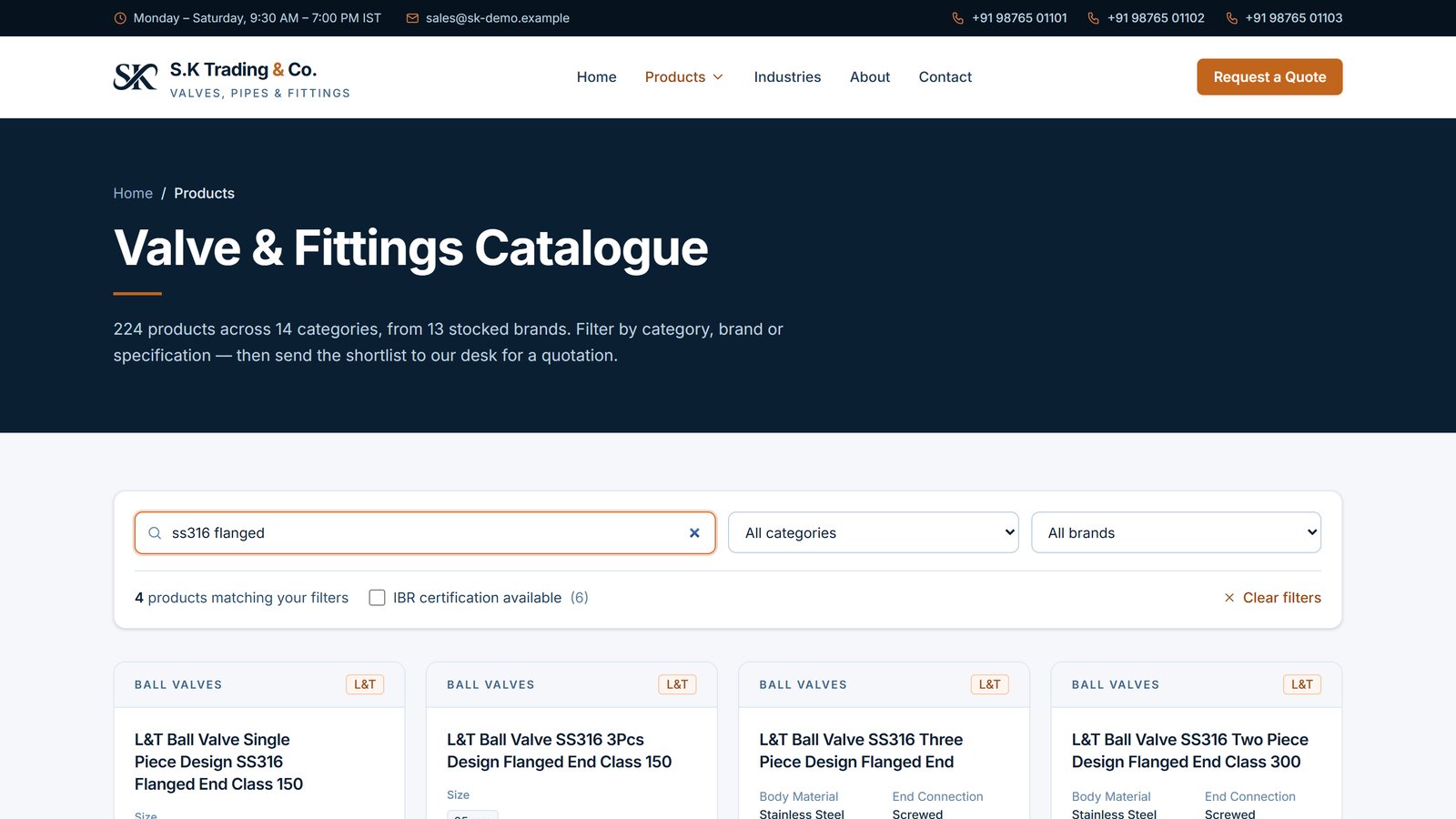Click the Valve & Fittings Catalogue heading
1456x819 pixels.
[x=411, y=248]
